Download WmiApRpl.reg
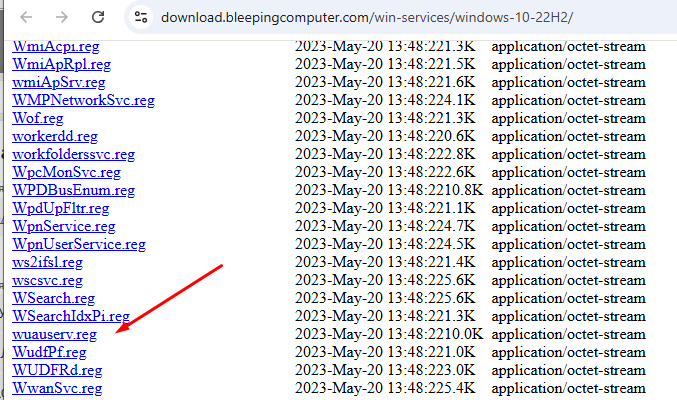This screenshot has height=400, width=677. tap(61, 64)
